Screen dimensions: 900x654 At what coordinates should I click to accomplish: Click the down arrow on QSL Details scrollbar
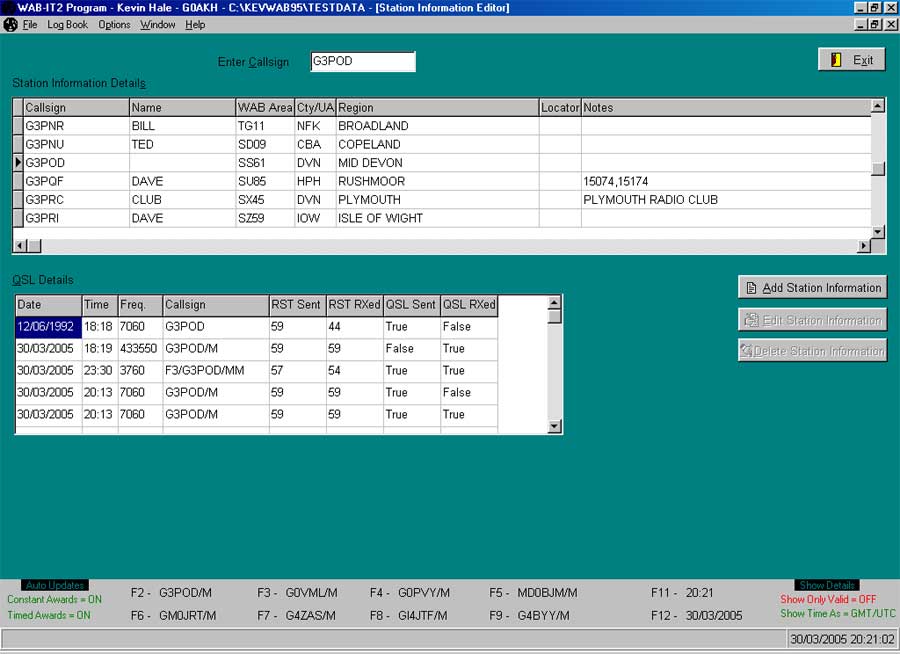(553, 426)
